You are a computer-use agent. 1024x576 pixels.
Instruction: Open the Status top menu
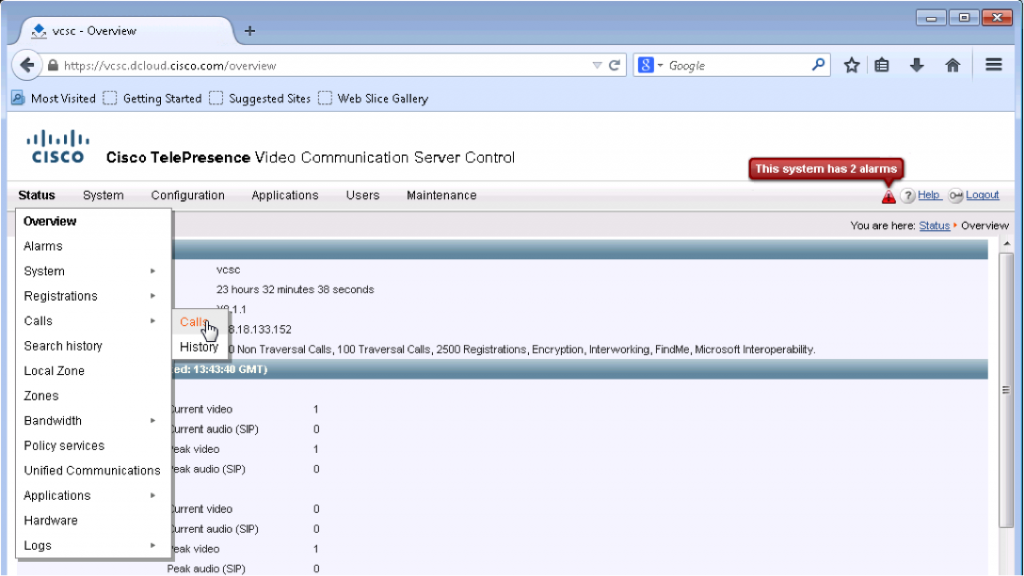(x=37, y=195)
